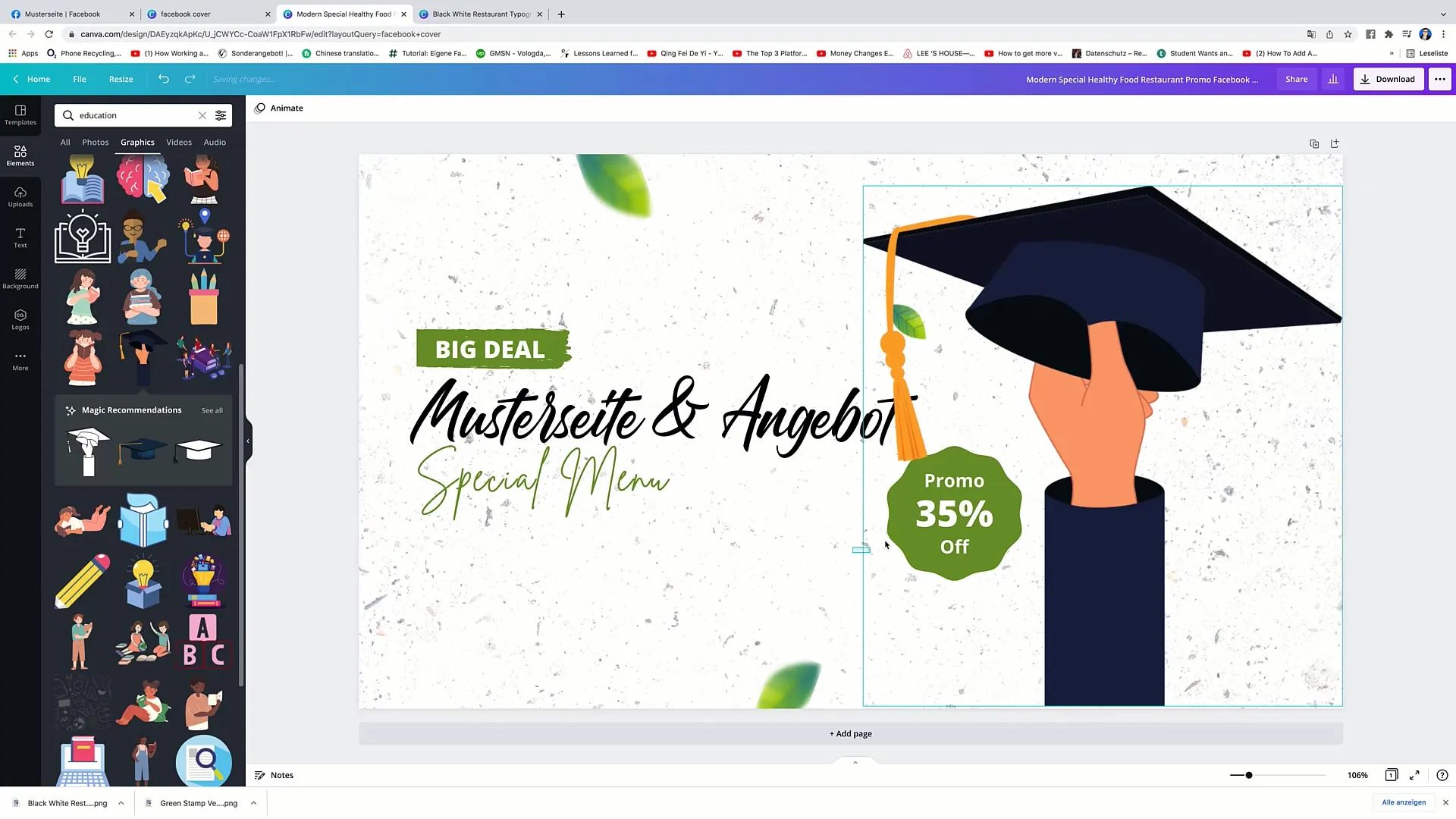The width and height of the screenshot is (1456, 819).
Task: Click the Undo arrow in Canva toolbar
Action: (164, 79)
